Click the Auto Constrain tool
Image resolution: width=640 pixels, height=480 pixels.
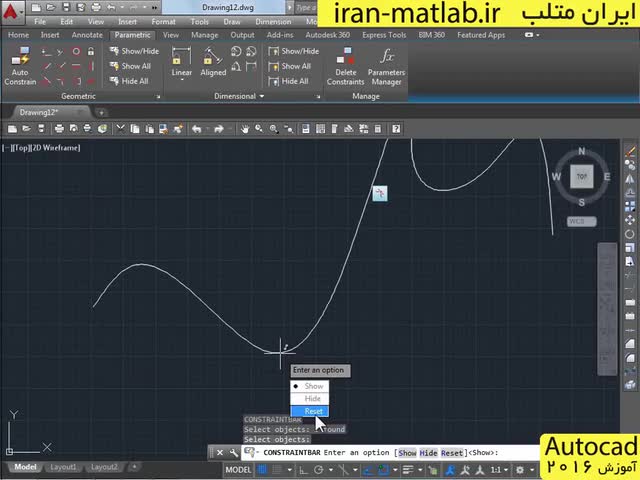click(20, 66)
